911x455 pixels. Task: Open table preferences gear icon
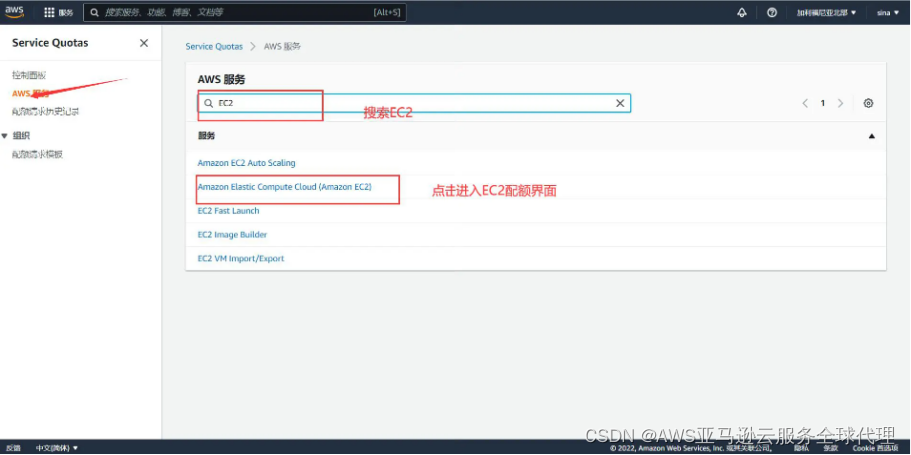[868, 103]
